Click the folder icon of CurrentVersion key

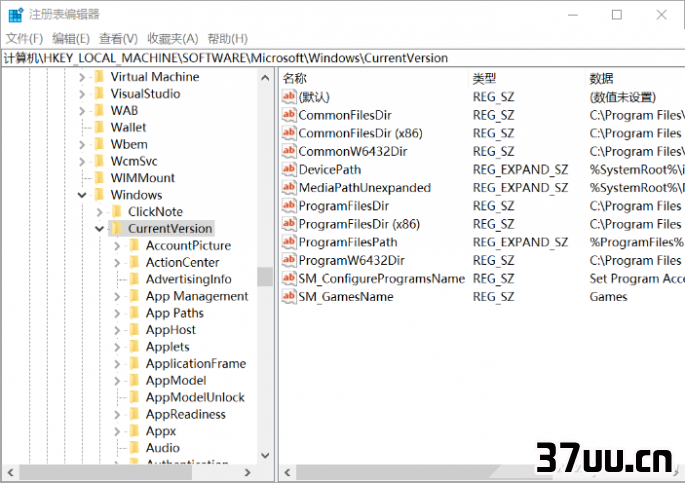117,228
